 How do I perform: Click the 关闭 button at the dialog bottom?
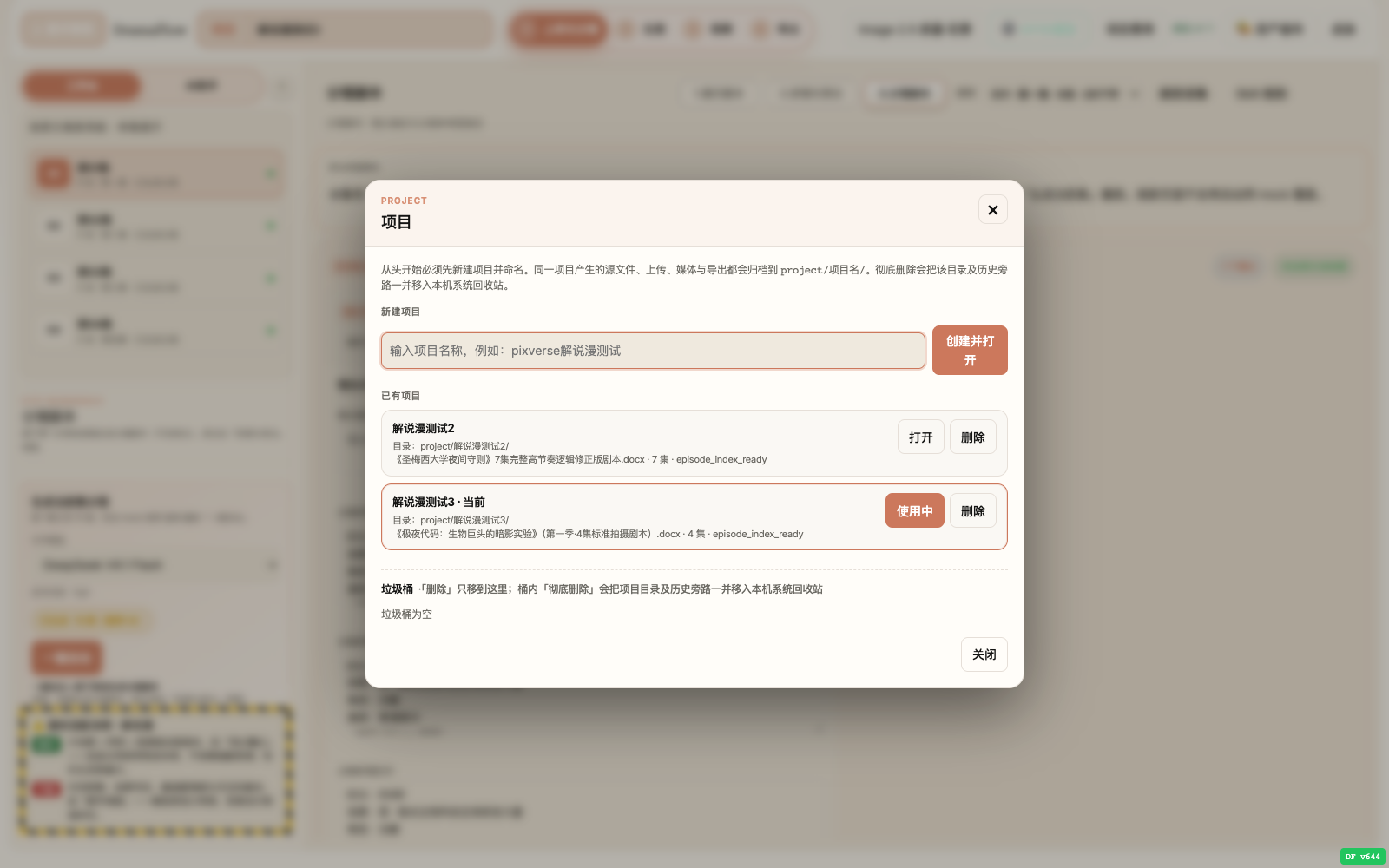pos(984,654)
